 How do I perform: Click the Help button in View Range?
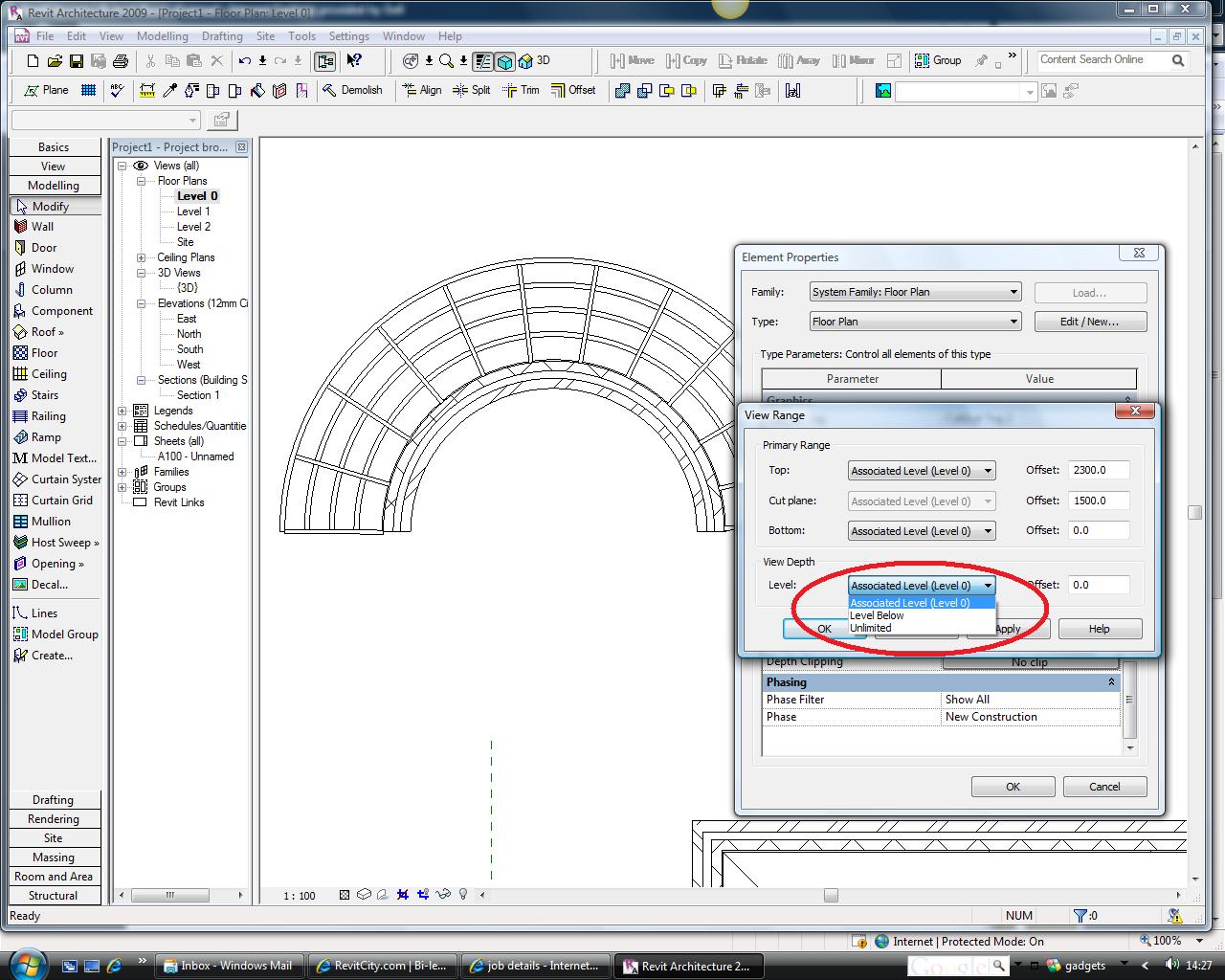click(x=1099, y=629)
